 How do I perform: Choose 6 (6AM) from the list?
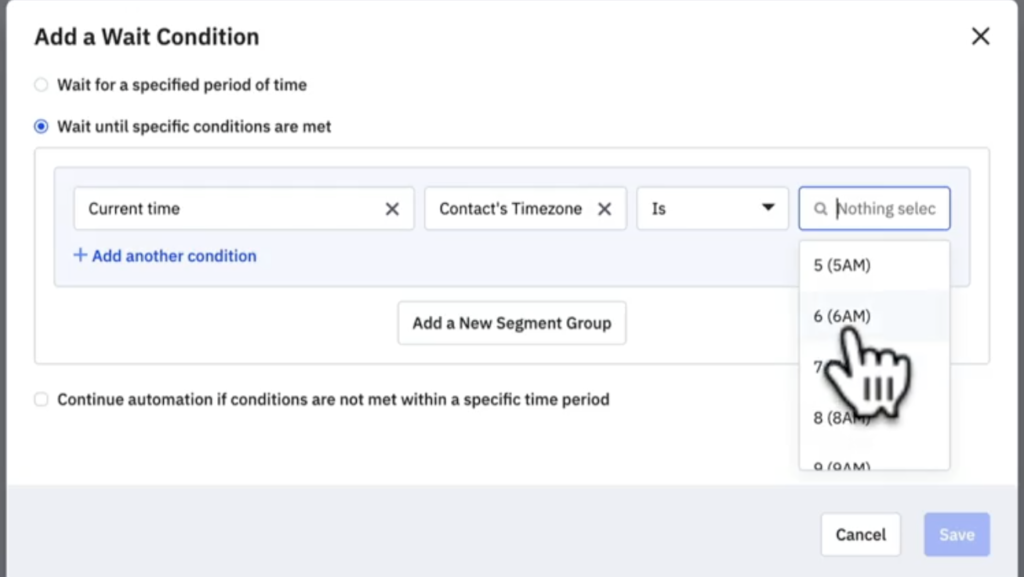click(x=842, y=316)
